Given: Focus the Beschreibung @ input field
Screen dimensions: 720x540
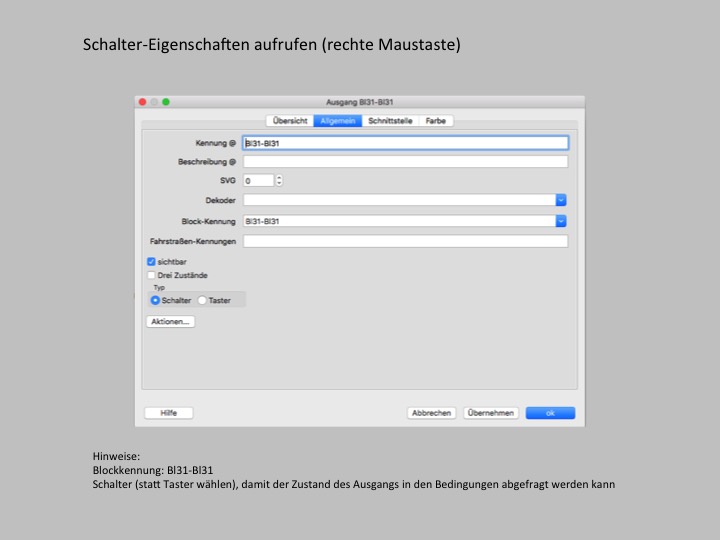Looking at the screenshot, I should [405, 162].
